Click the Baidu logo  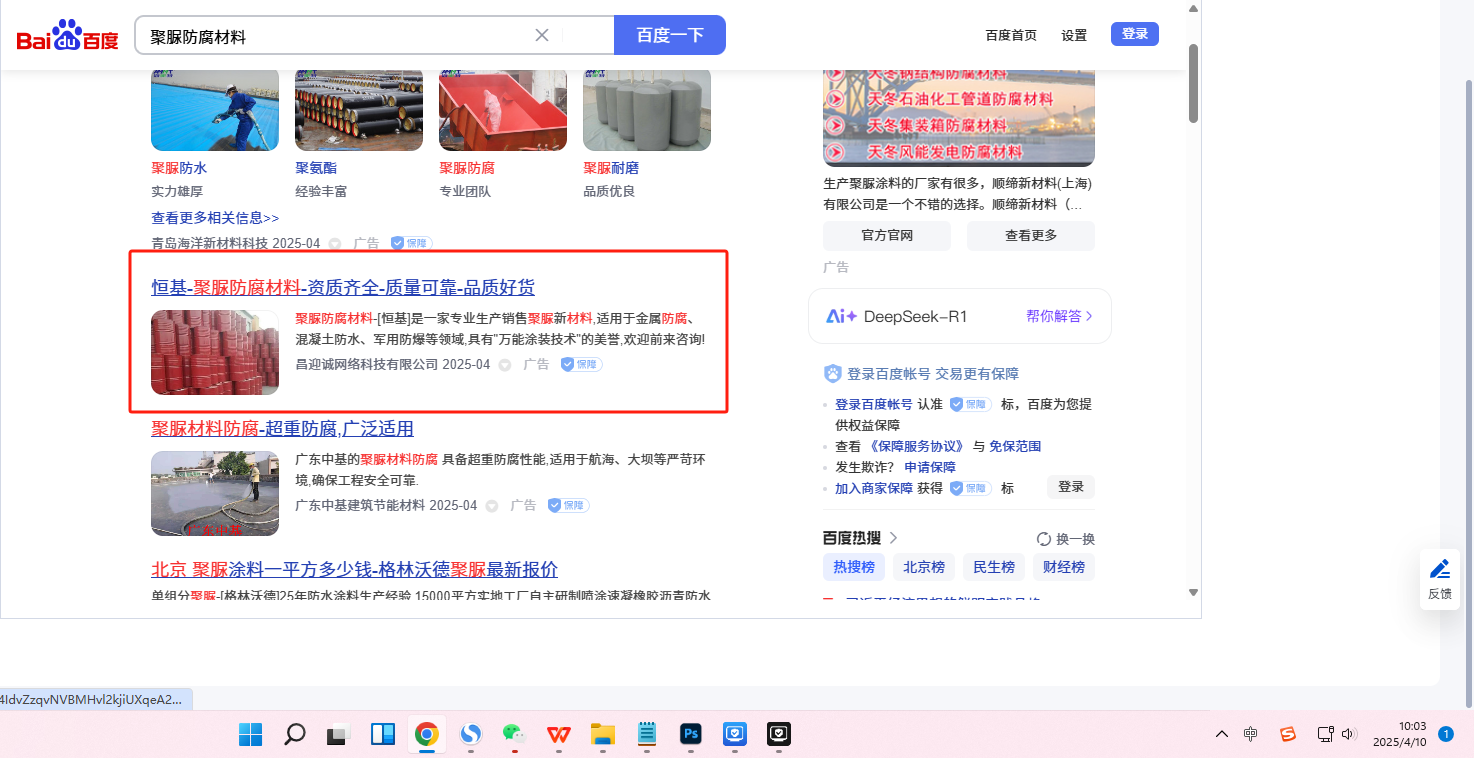coord(67,36)
